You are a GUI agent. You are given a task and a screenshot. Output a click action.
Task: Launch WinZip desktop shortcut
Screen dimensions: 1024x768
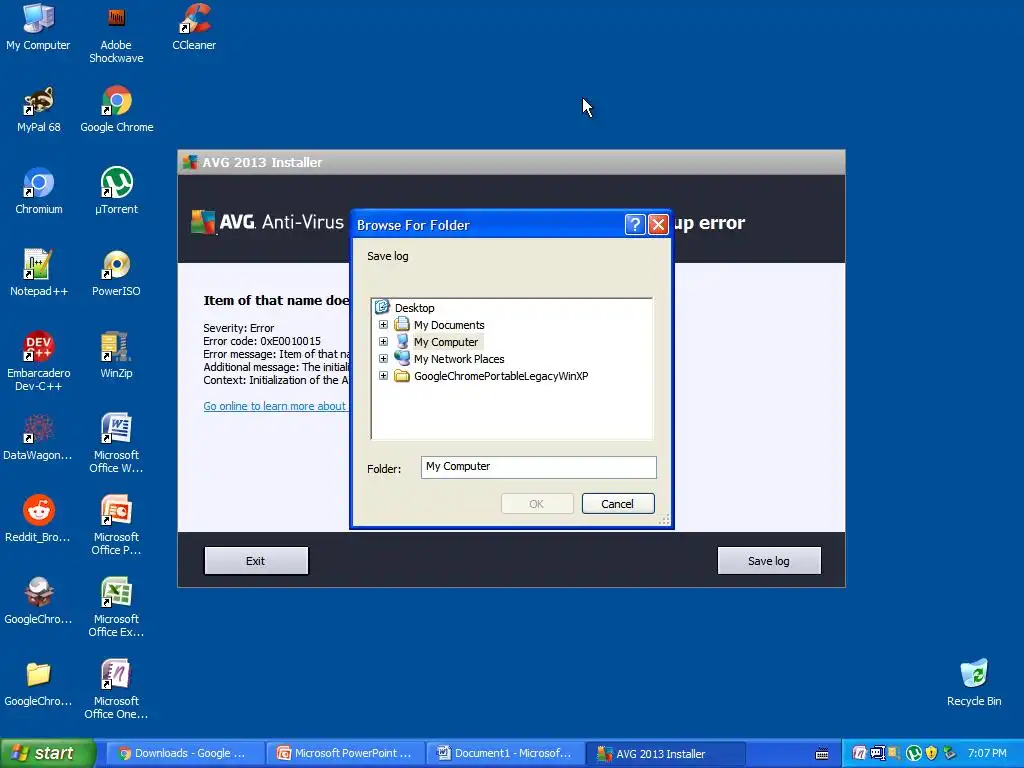pos(116,356)
